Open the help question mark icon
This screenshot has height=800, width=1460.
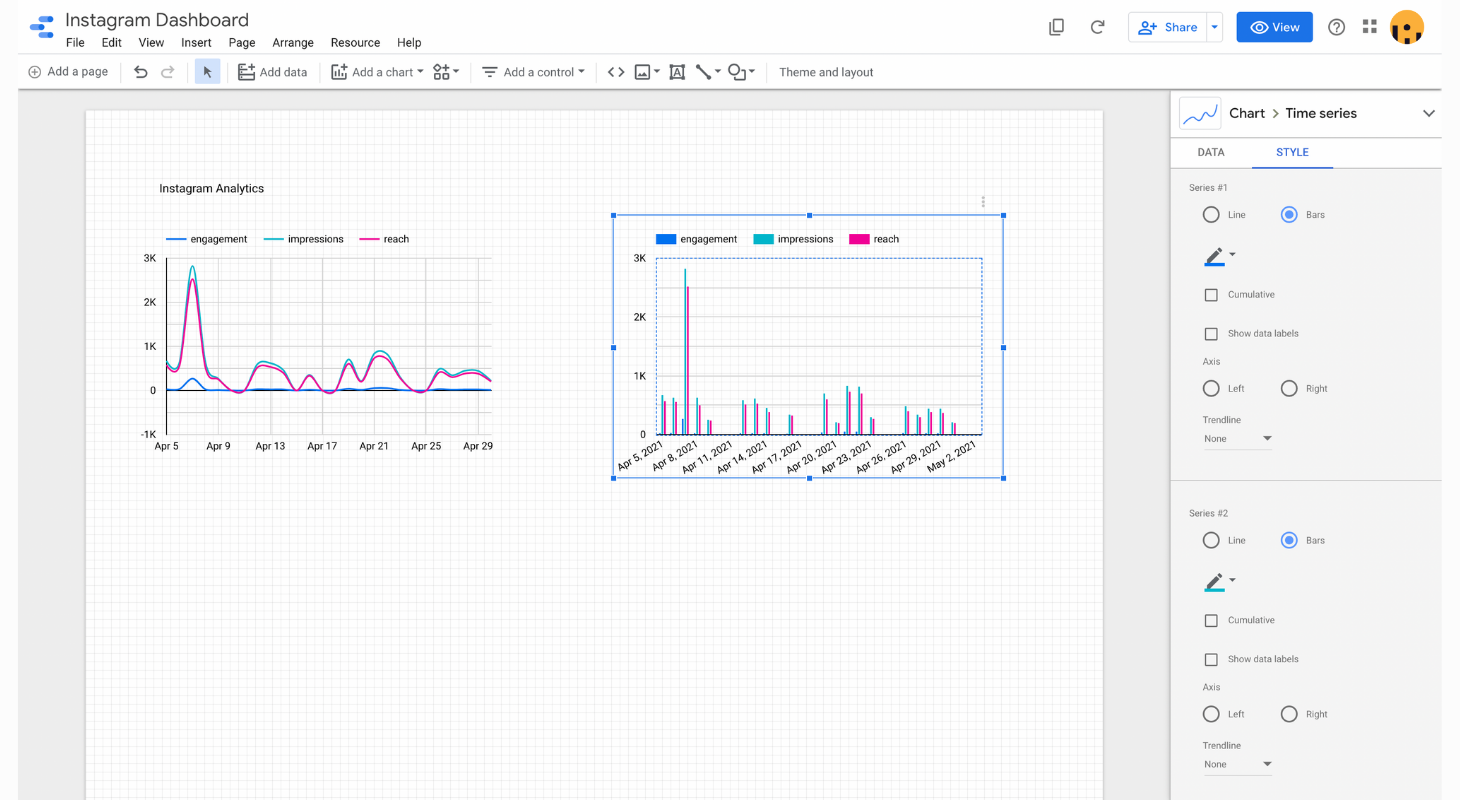1336,27
